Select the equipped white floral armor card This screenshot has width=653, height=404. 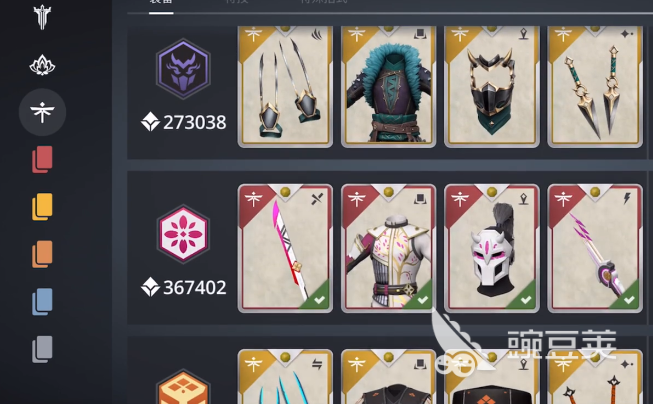[389, 248]
